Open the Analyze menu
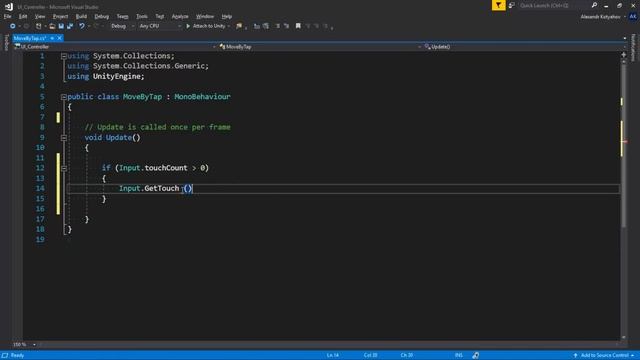The height and width of the screenshot is (360, 640). tap(180, 17)
